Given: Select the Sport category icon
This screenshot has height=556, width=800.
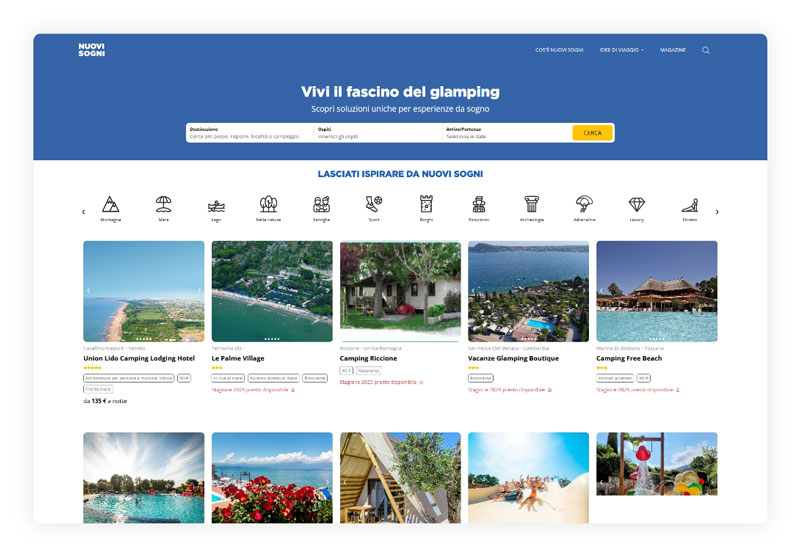Looking at the screenshot, I should click(374, 204).
